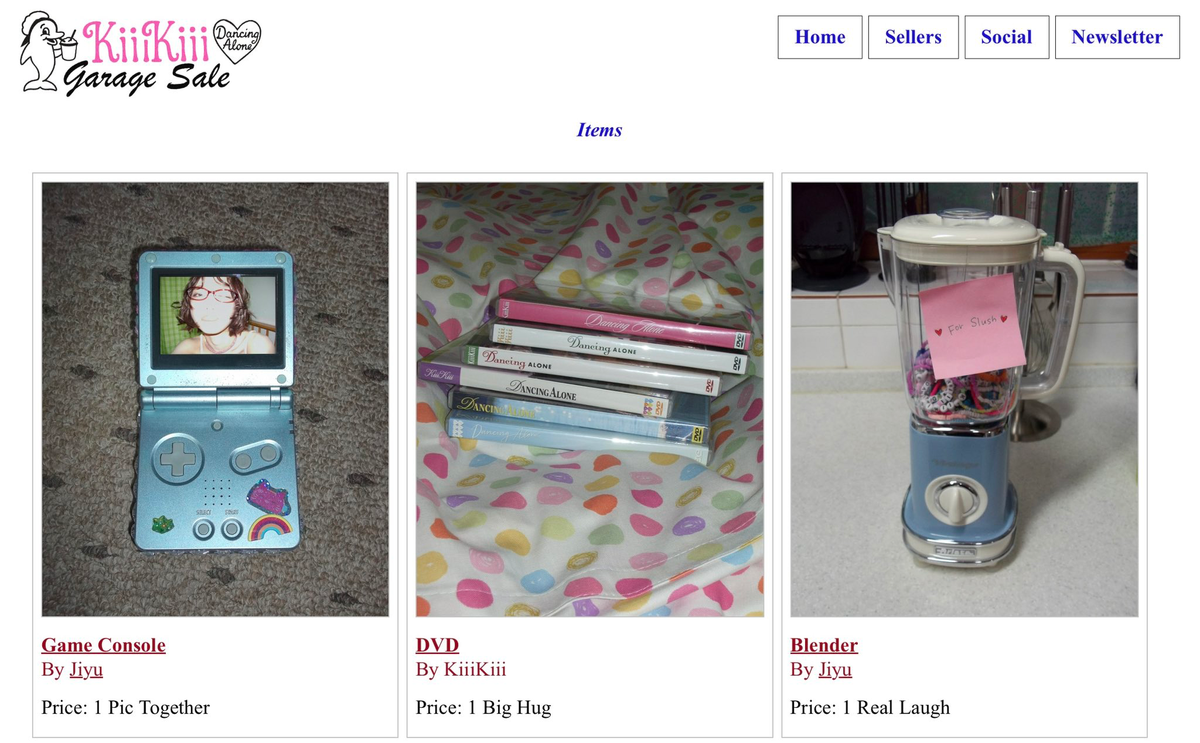Open the Social navigation item
The image size is (1200, 743).
coord(1006,37)
